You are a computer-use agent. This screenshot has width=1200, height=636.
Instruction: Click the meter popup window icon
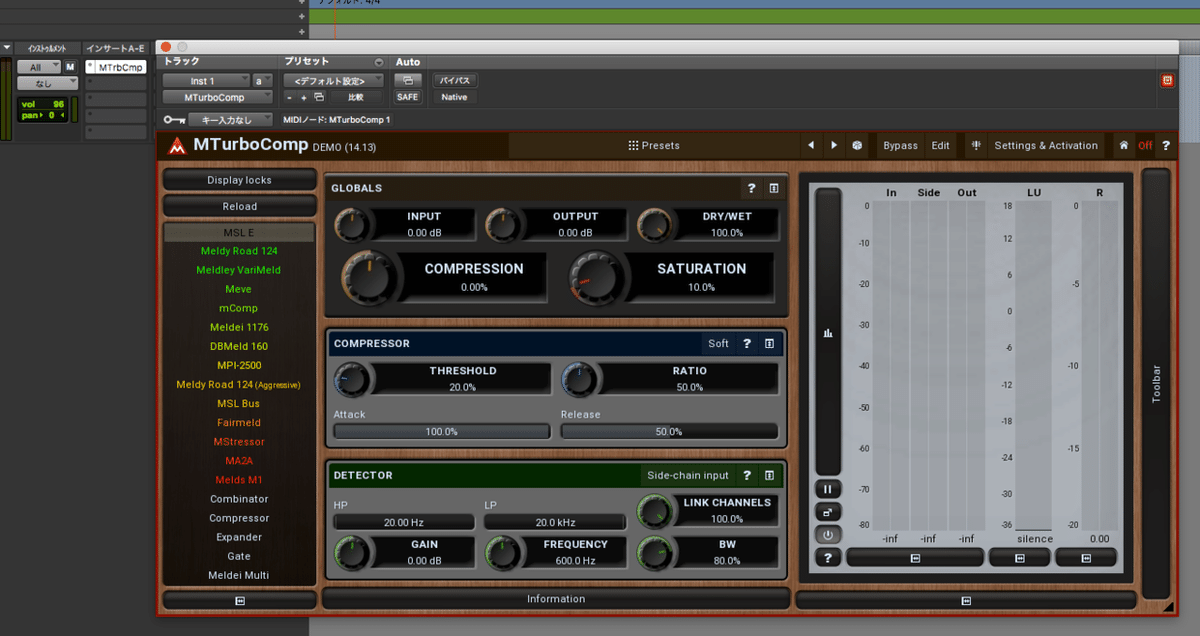[x=828, y=512]
